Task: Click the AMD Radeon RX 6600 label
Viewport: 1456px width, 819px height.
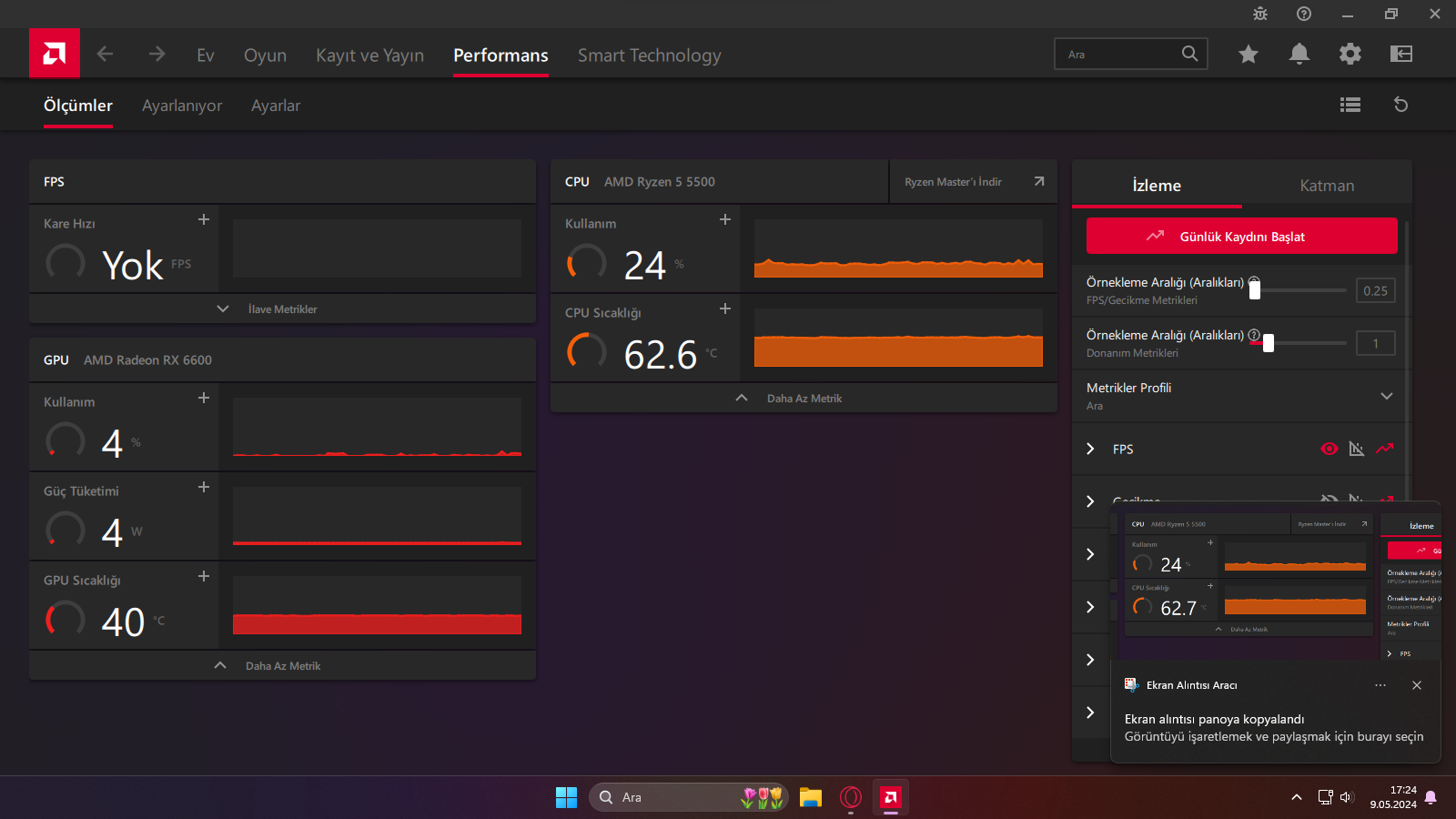Action: pos(147,359)
